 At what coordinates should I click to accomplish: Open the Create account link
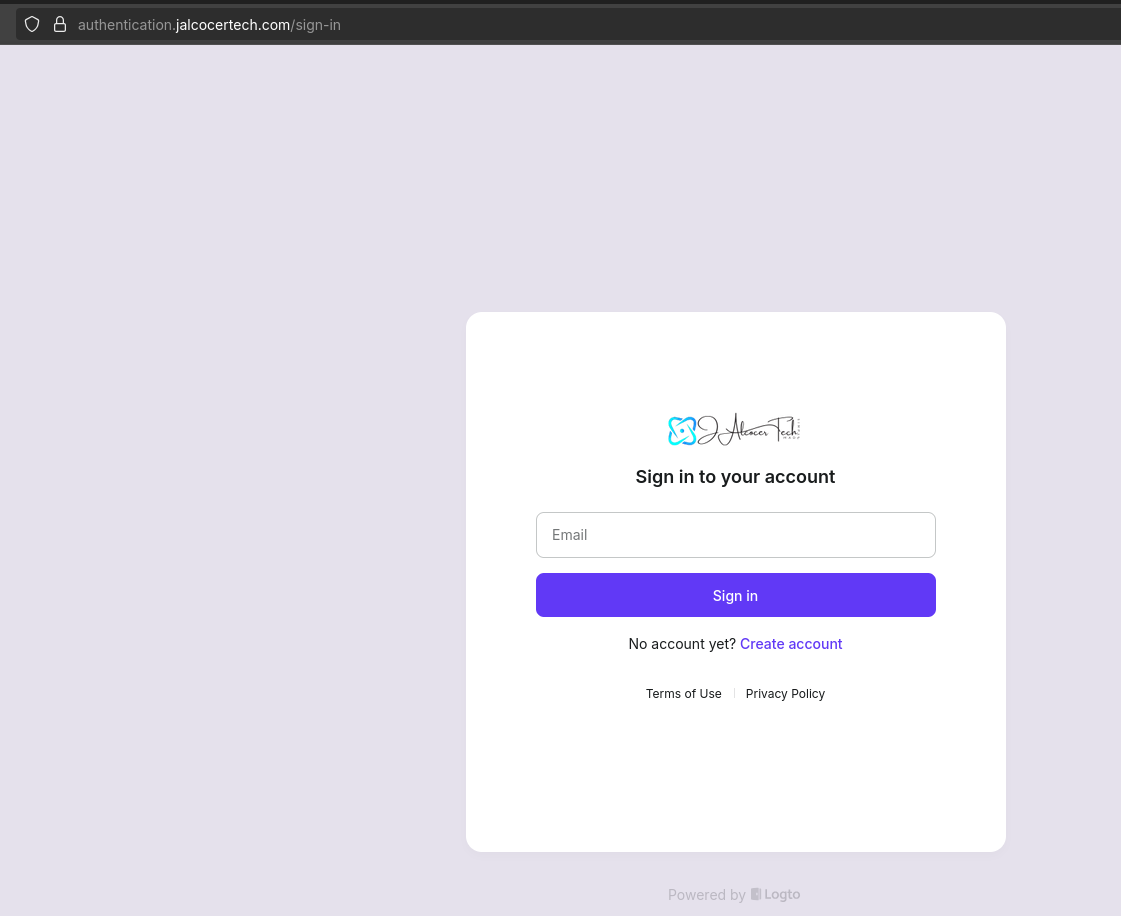(x=791, y=644)
